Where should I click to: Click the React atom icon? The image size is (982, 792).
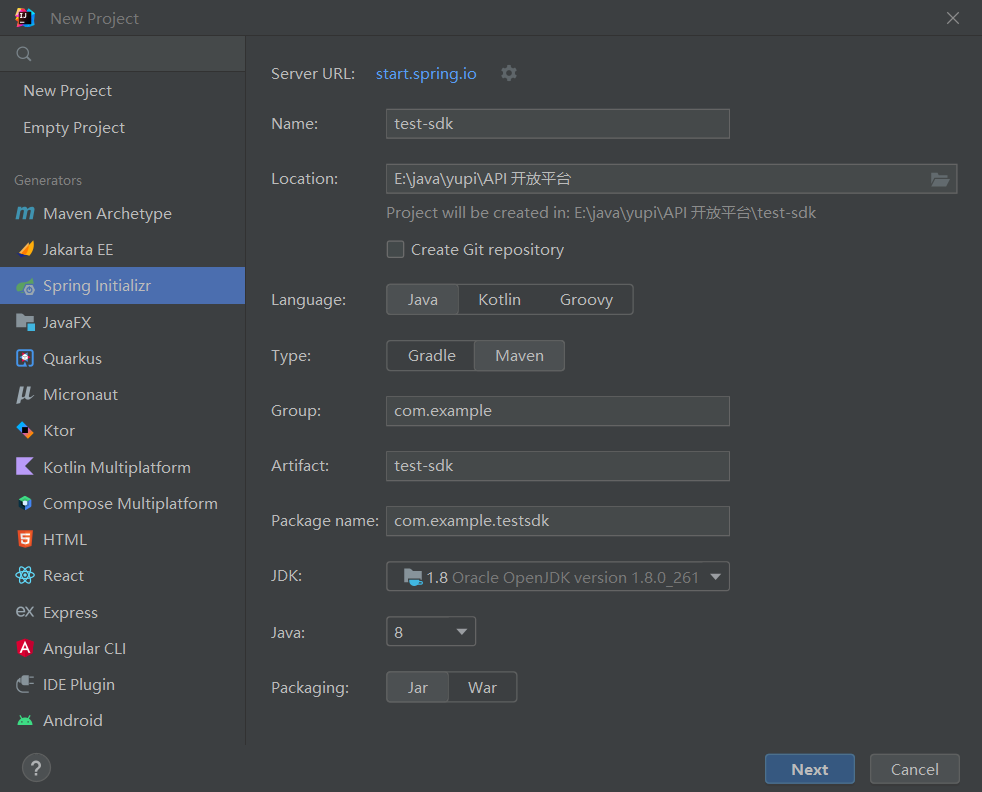(25, 575)
